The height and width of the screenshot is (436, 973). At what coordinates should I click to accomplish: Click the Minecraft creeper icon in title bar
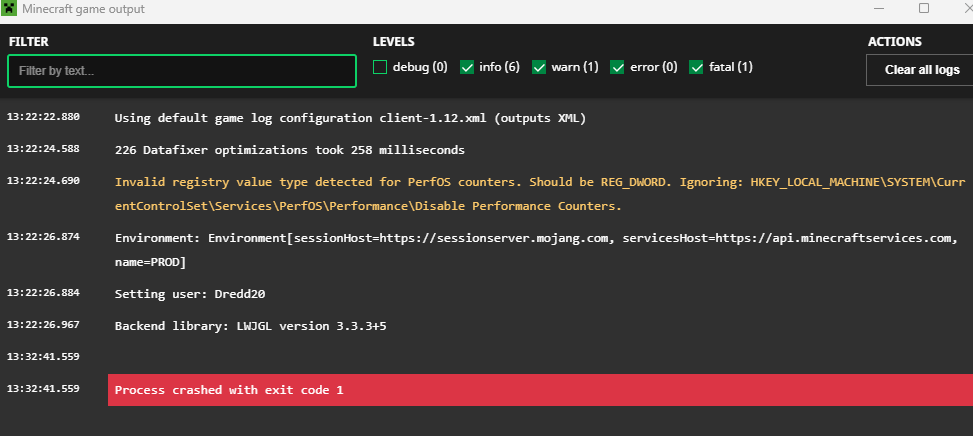click(x=9, y=8)
